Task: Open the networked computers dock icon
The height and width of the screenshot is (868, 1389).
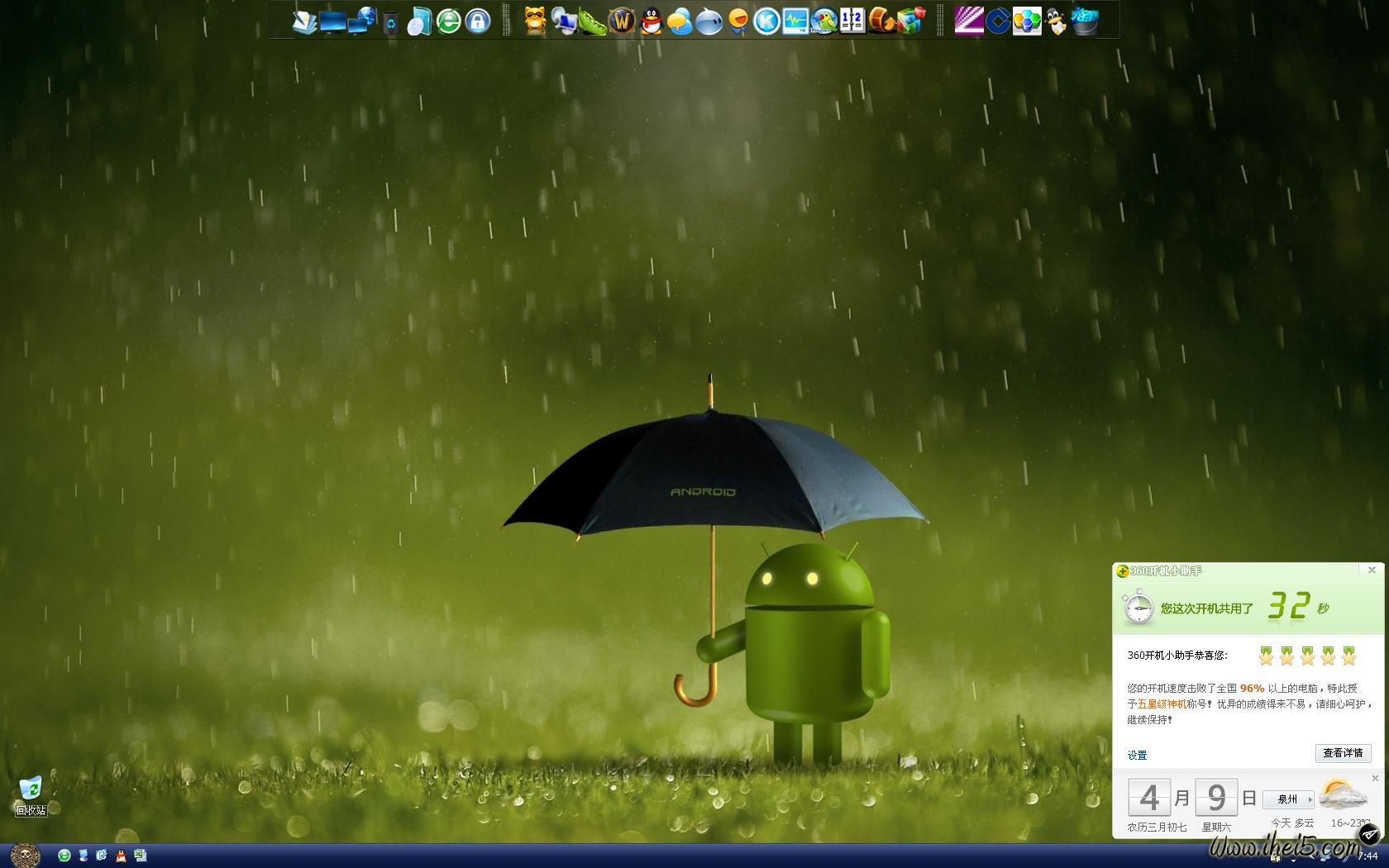Action: click(x=564, y=21)
